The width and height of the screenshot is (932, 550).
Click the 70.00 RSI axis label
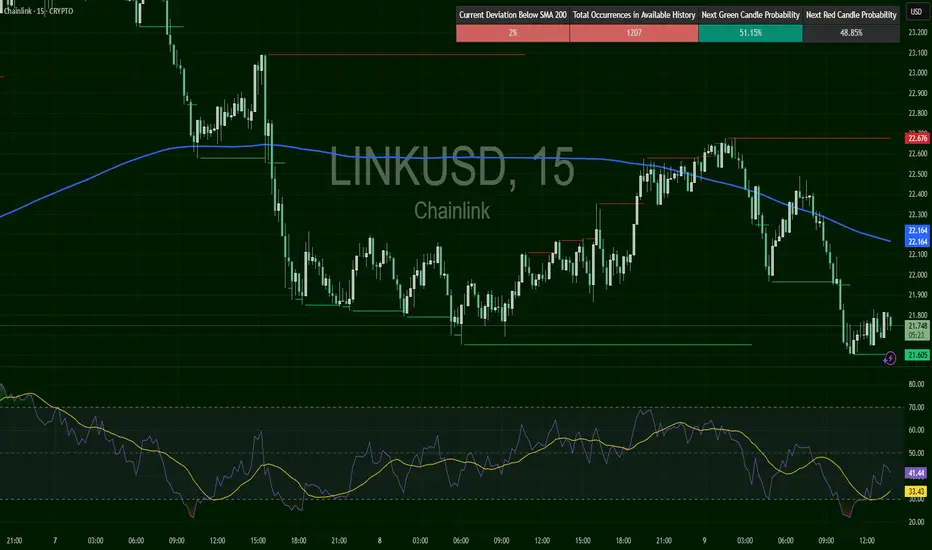coord(916,407)
